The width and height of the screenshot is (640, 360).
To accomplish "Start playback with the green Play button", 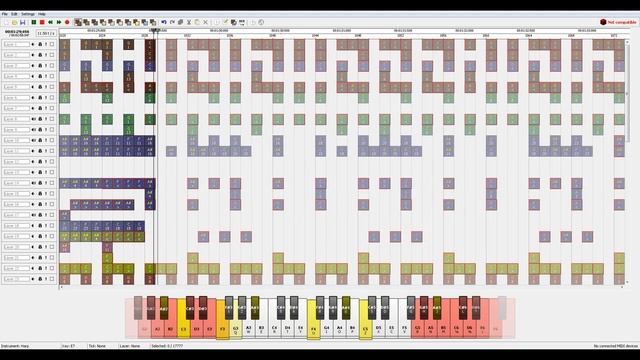I will pyautogui.click(x=34, y=22).
